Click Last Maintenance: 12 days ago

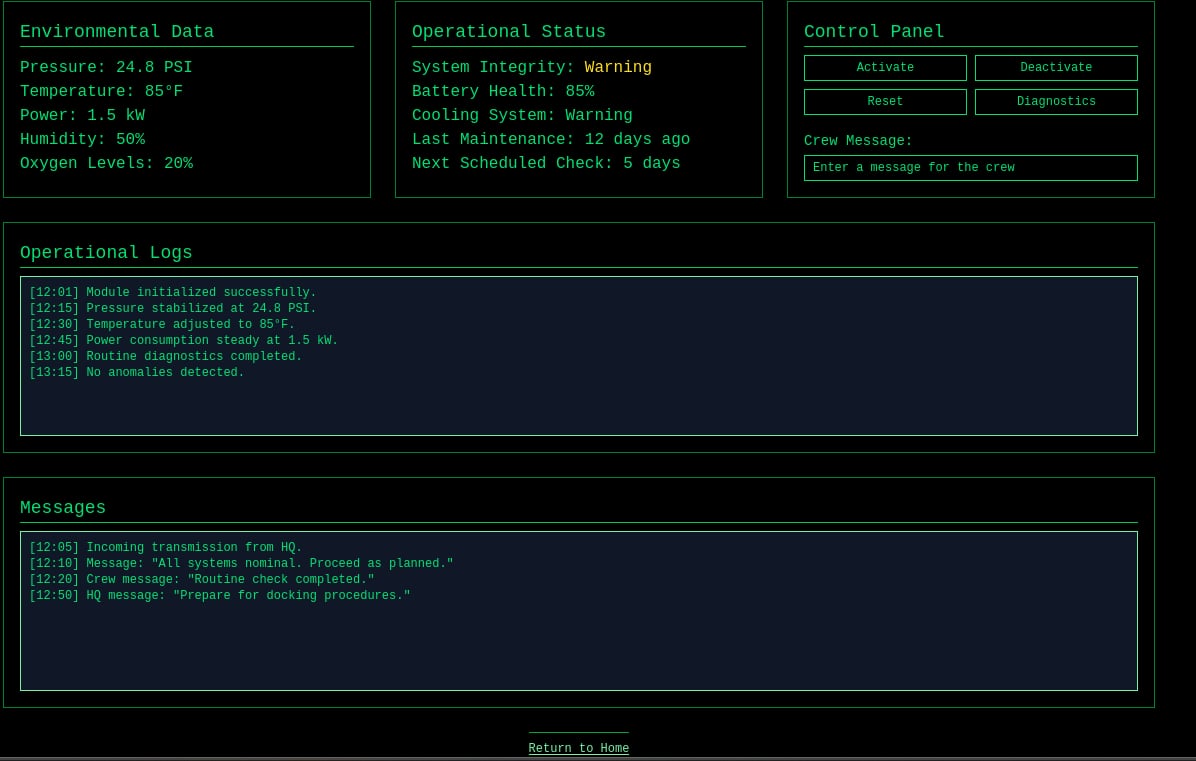[x=551, y=140]
